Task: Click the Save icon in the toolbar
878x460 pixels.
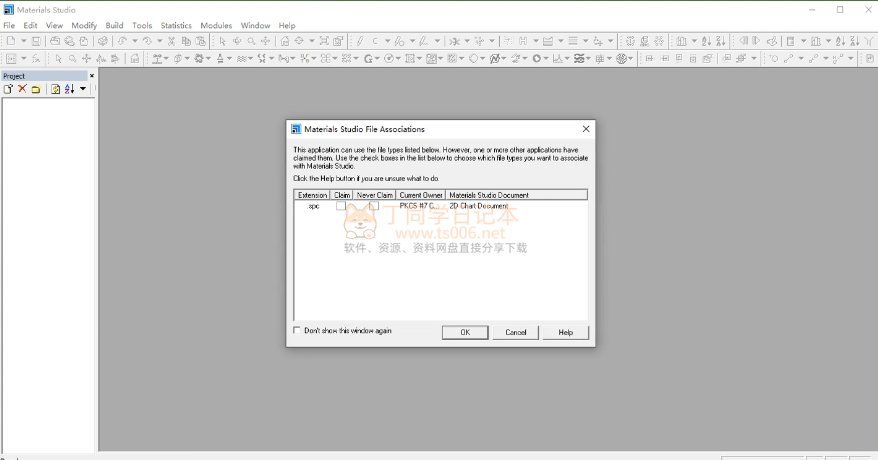Action: point(36,41)
